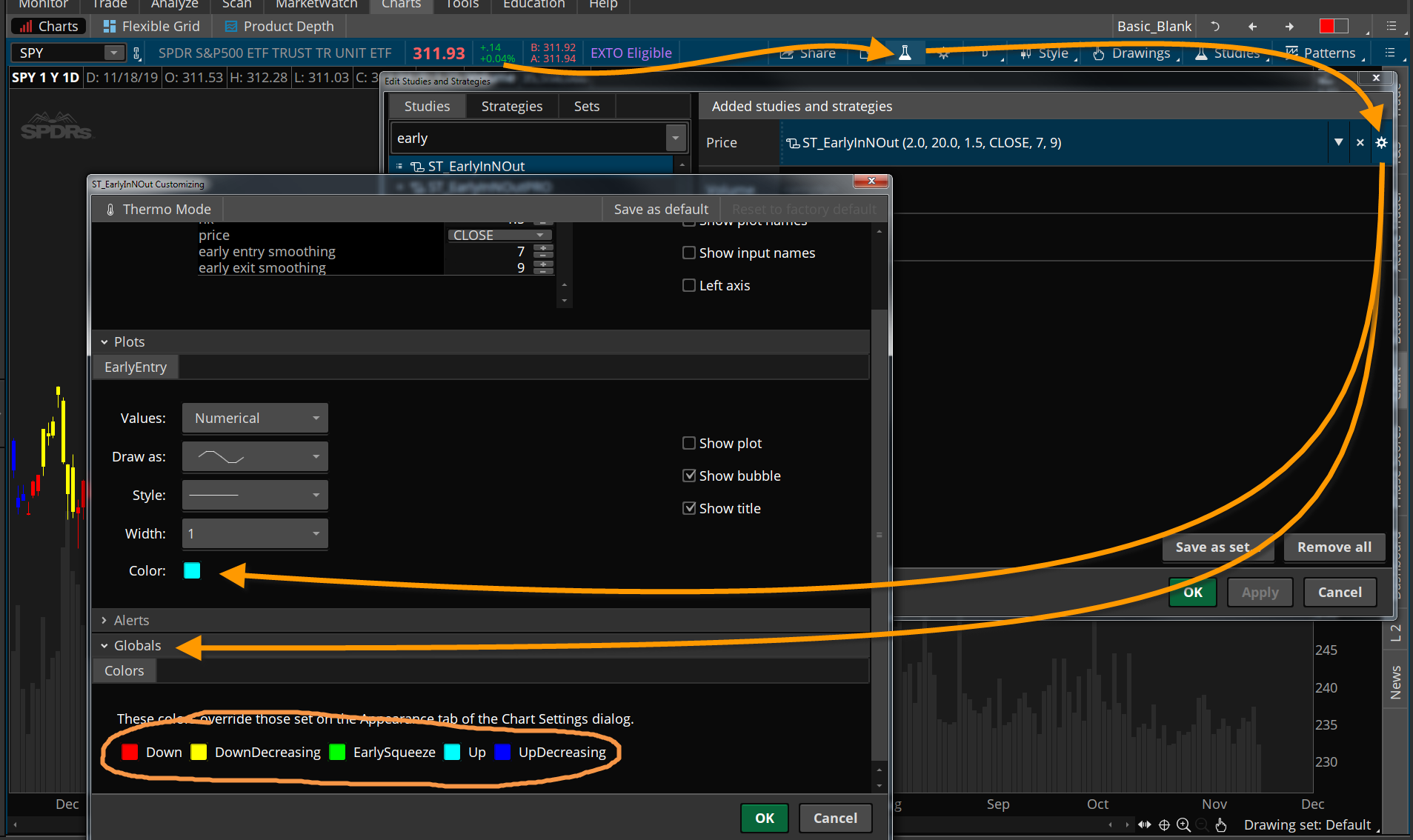
Task: Select the Flexible Grid view
Action: click(x=152, y=26)
